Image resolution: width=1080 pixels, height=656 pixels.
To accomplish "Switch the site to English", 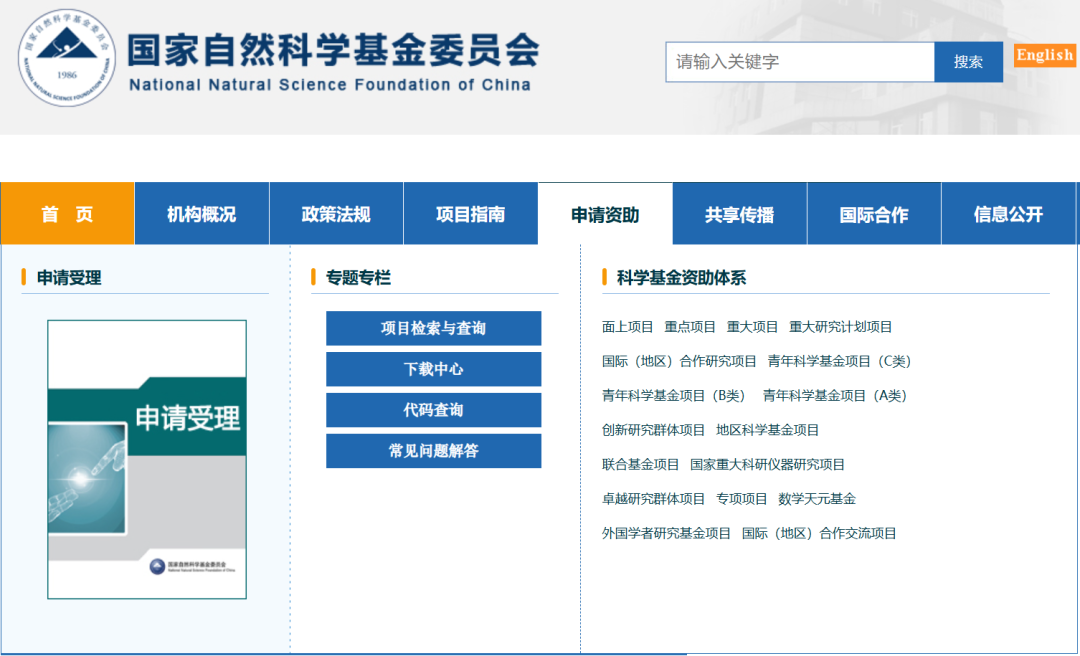I will coord(1044,56).
